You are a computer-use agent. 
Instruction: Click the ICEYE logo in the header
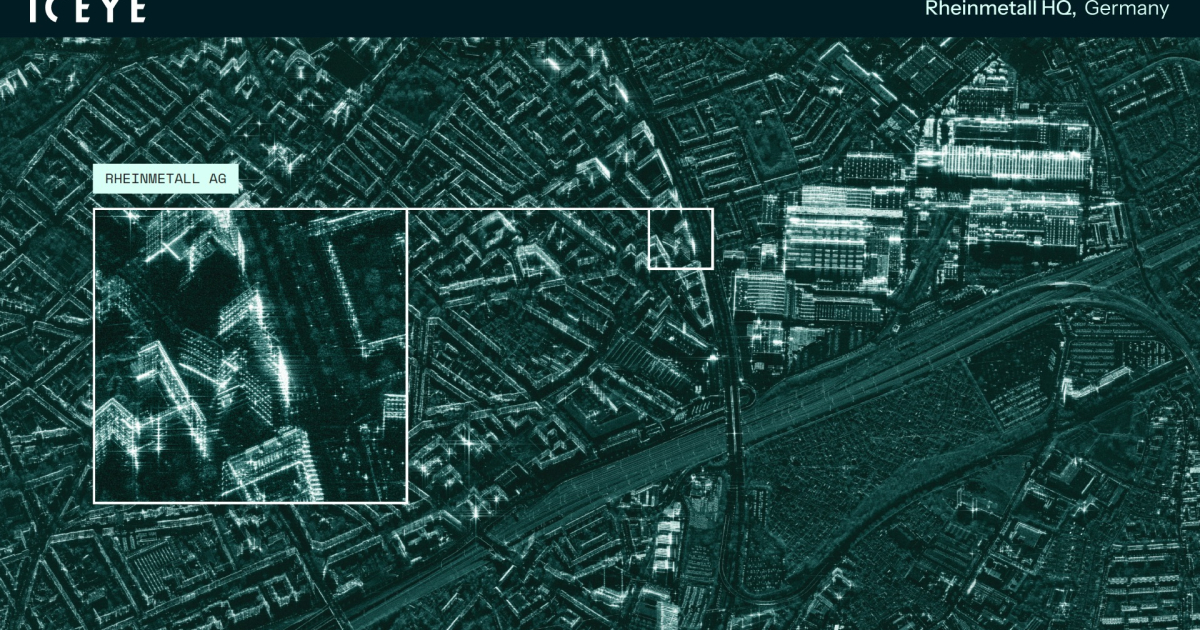88,11
